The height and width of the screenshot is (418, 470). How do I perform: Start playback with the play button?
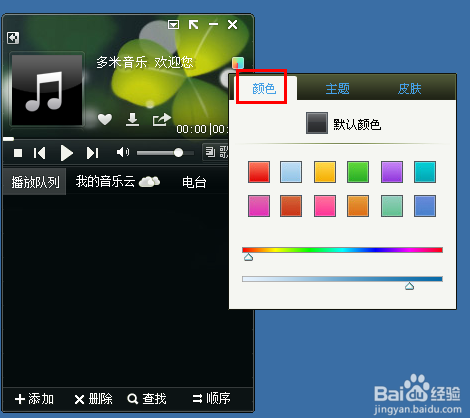point(67,153)
